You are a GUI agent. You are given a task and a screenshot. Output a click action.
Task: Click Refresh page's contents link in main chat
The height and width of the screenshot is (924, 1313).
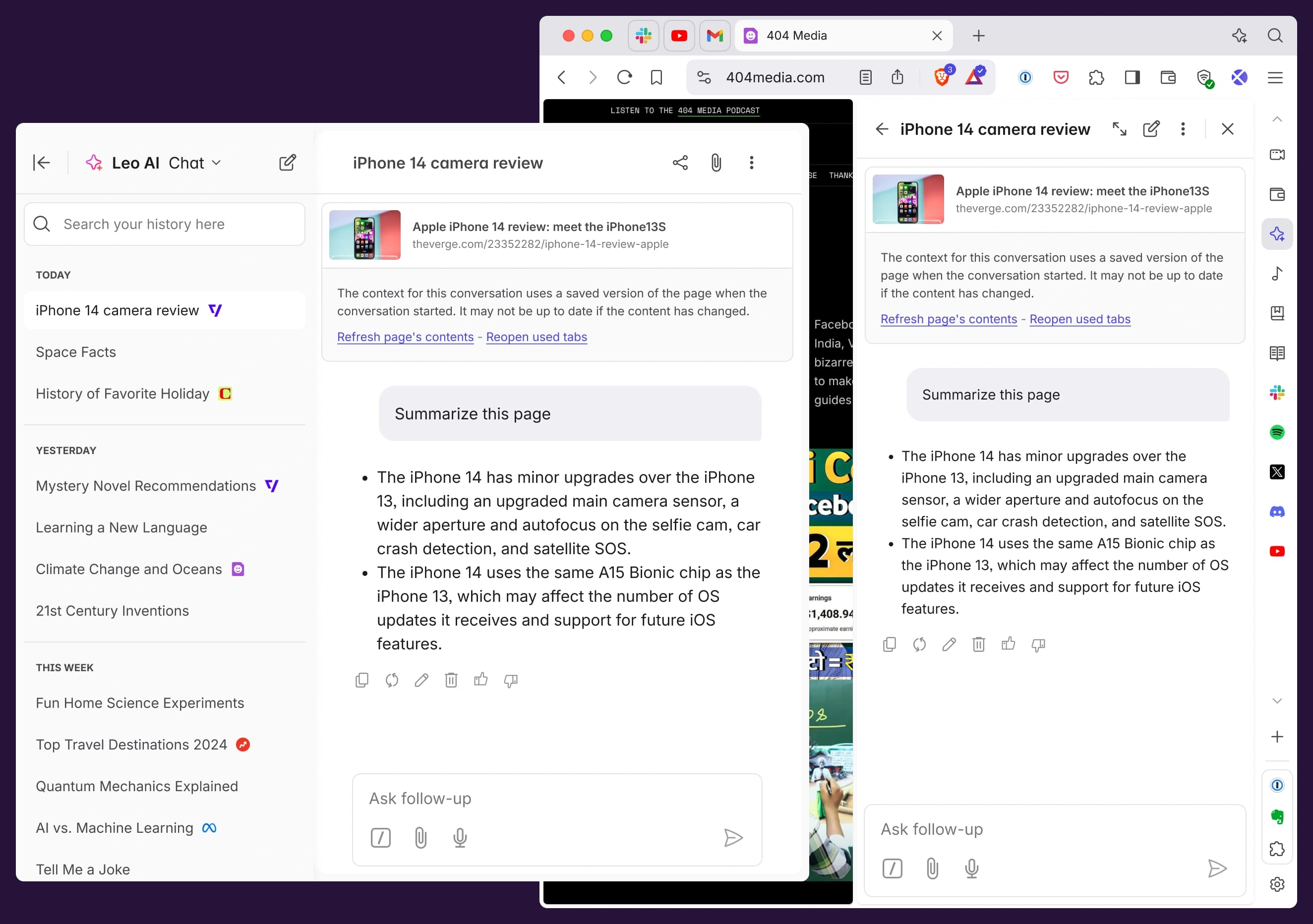[x=405, y=337]
